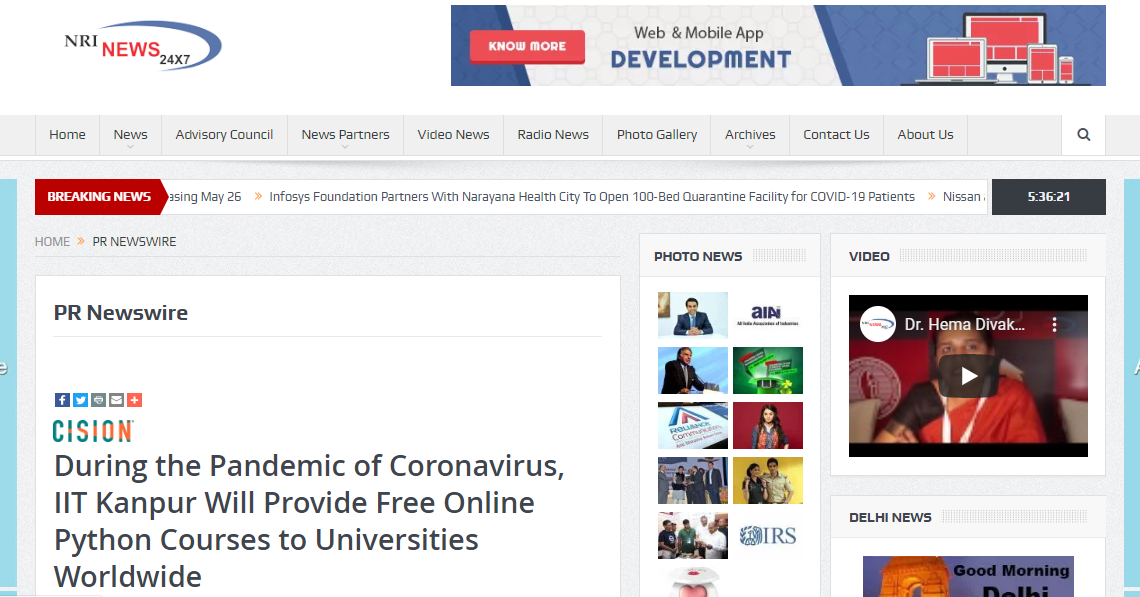Viewport: 1140px width, 597px height.
Task: Open the elderly man at desk thumbnail
Action: 693,370
